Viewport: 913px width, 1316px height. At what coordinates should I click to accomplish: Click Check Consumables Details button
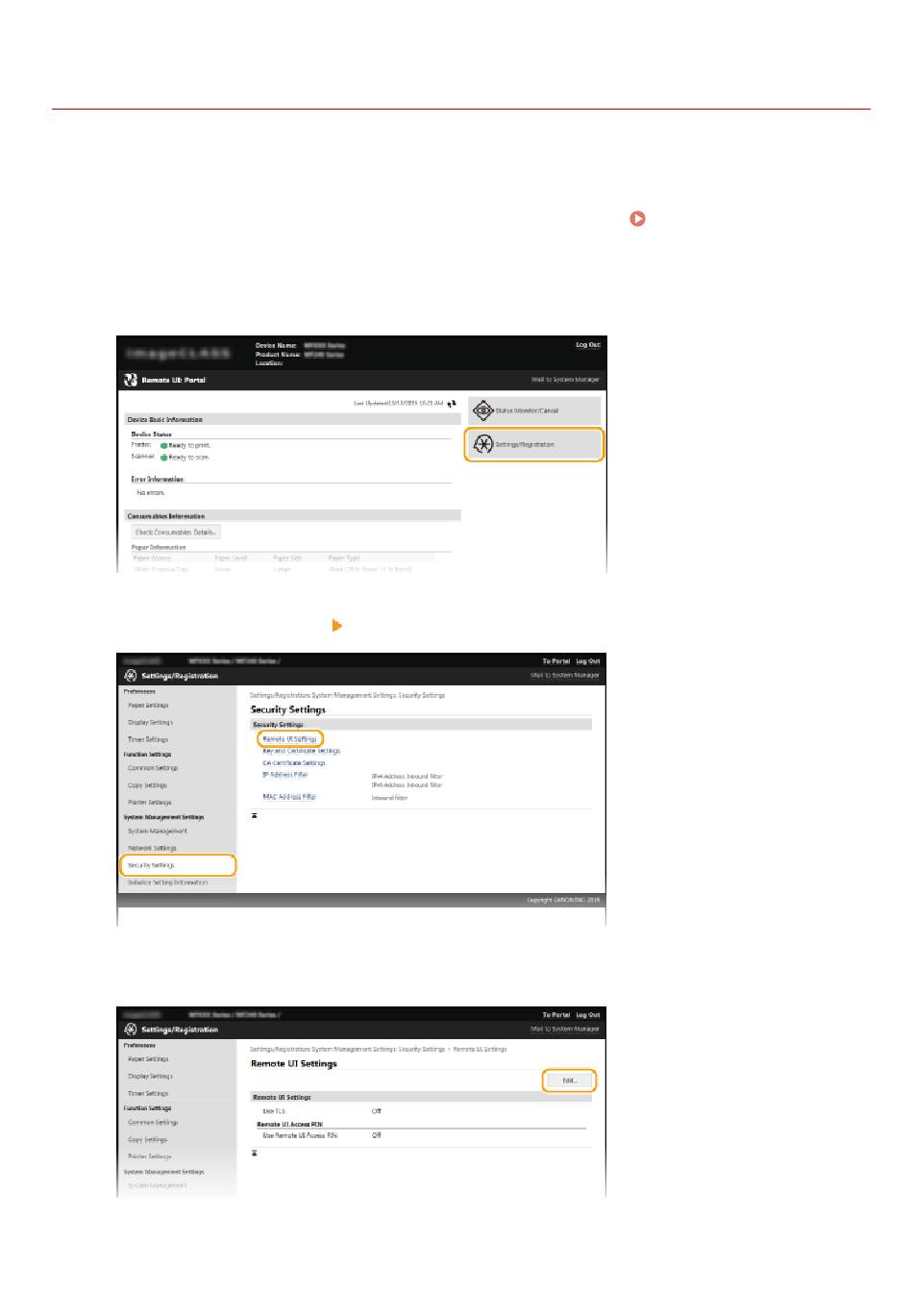(x=176, y=533)
